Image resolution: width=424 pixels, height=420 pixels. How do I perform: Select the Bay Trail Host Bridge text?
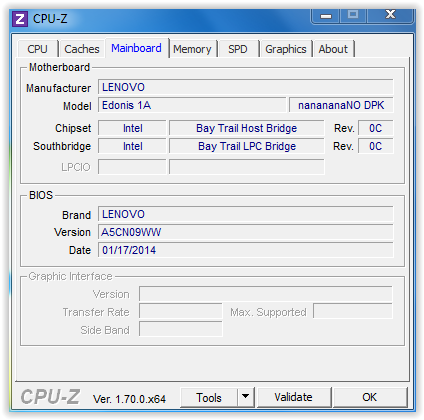coord(246,128)
